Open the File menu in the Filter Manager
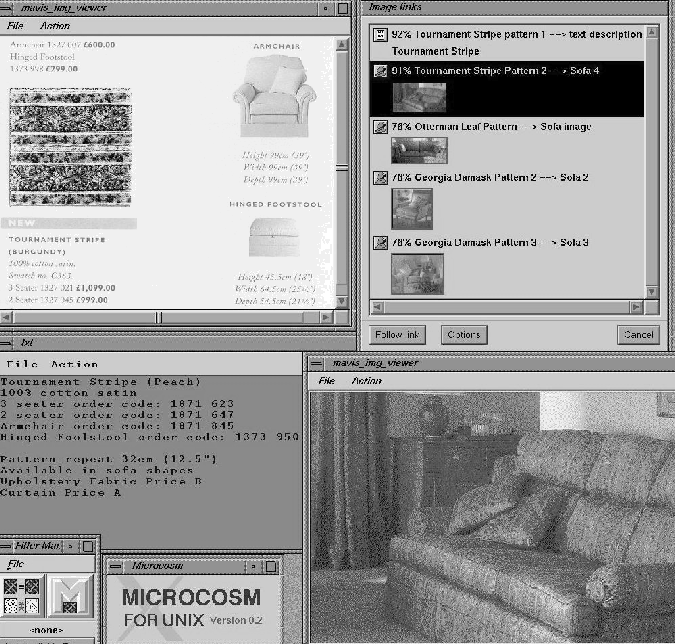The image size is (675, 644). pos(15,564)
